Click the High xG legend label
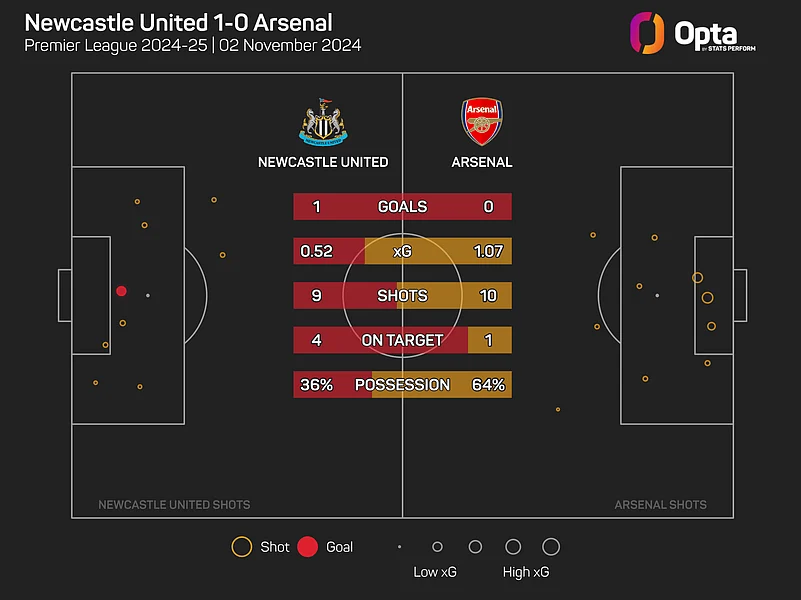Image resolution: width=801 pixels, height=600 pixels. (526, 573)
